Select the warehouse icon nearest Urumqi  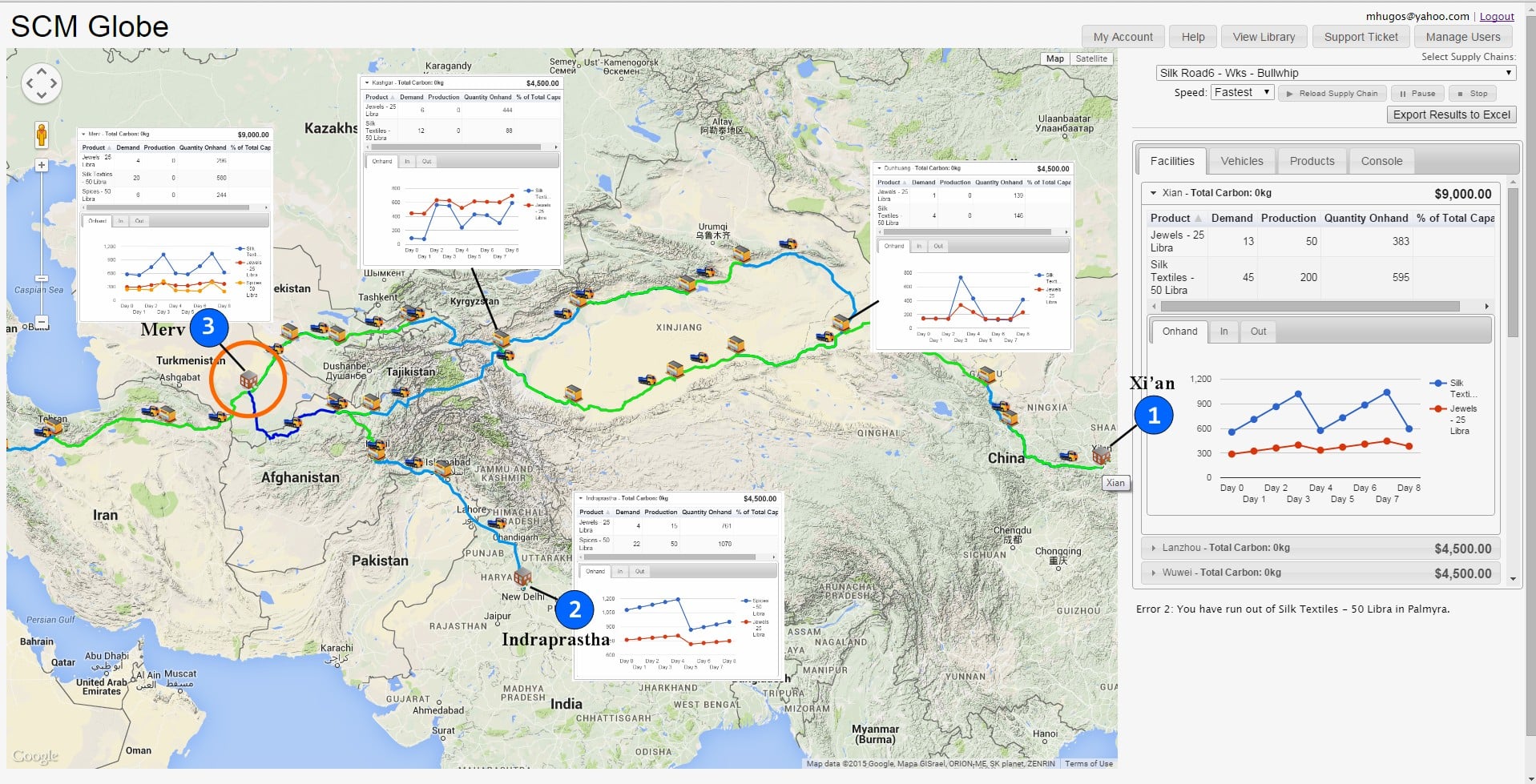742,254
